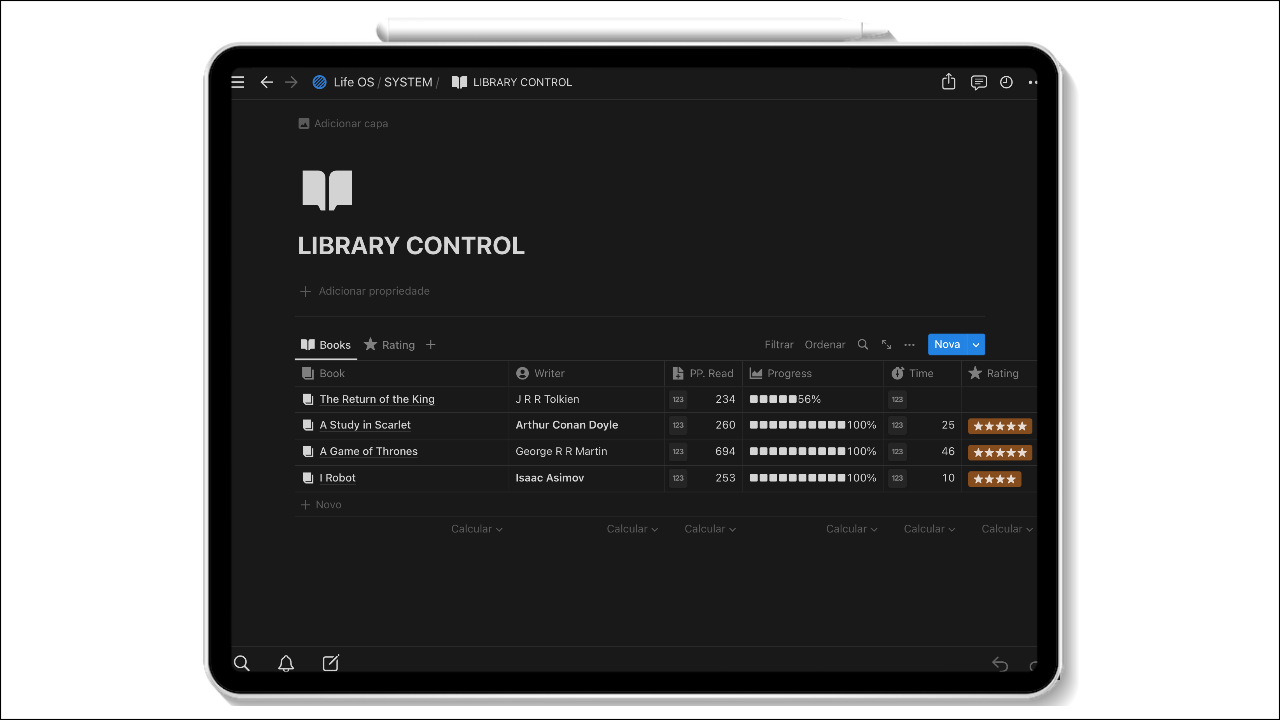
Task: Open database three-dot options
Action: 909,345
